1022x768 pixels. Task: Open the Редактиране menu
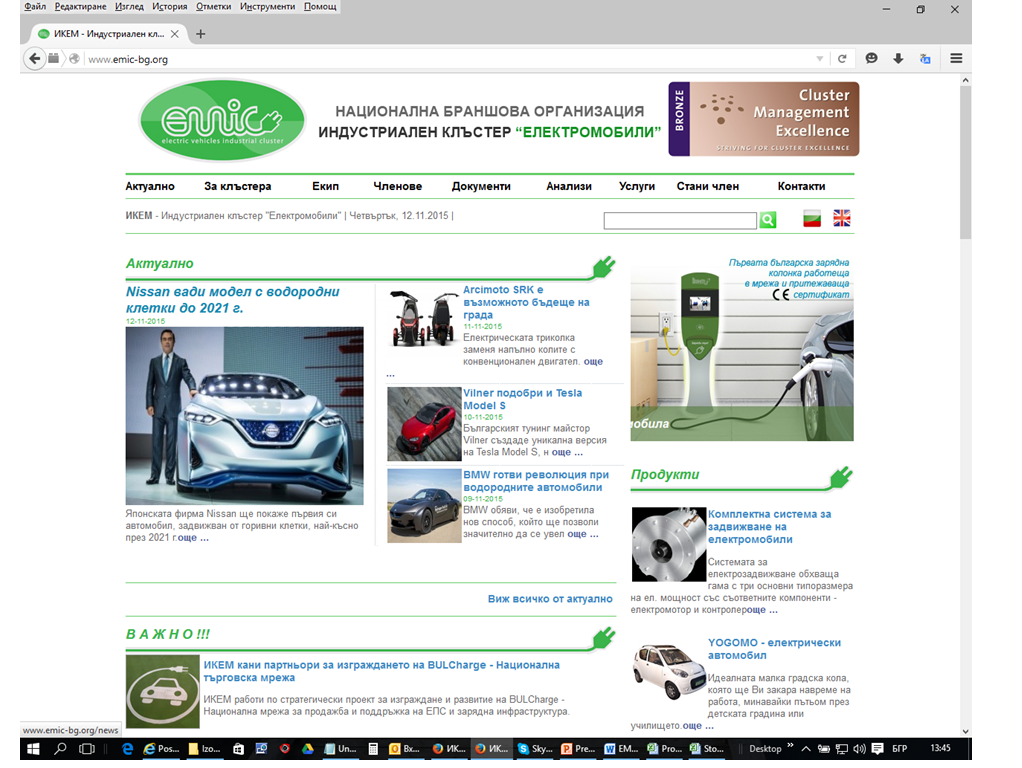80,7
